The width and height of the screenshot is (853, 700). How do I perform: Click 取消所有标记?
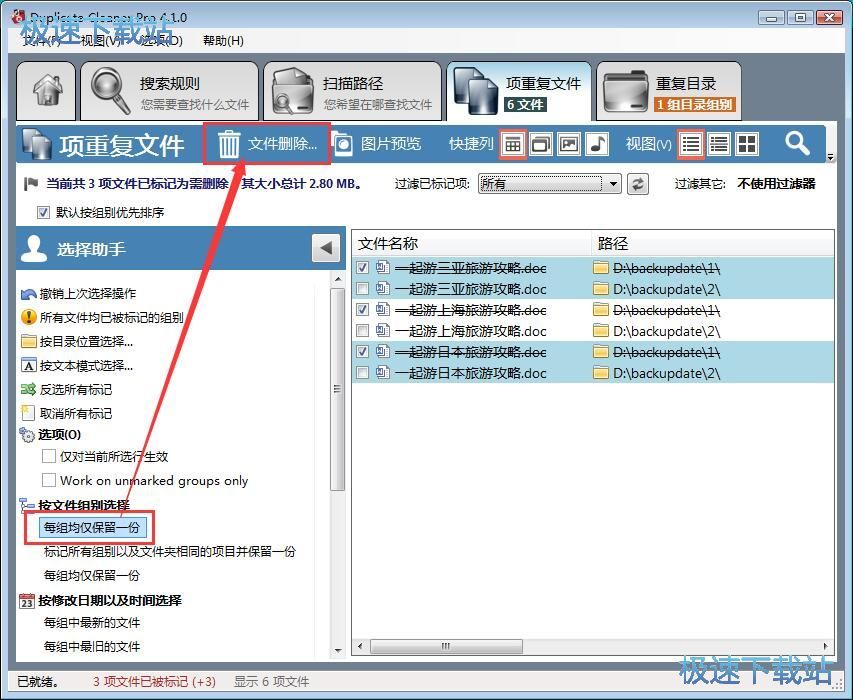76,413
